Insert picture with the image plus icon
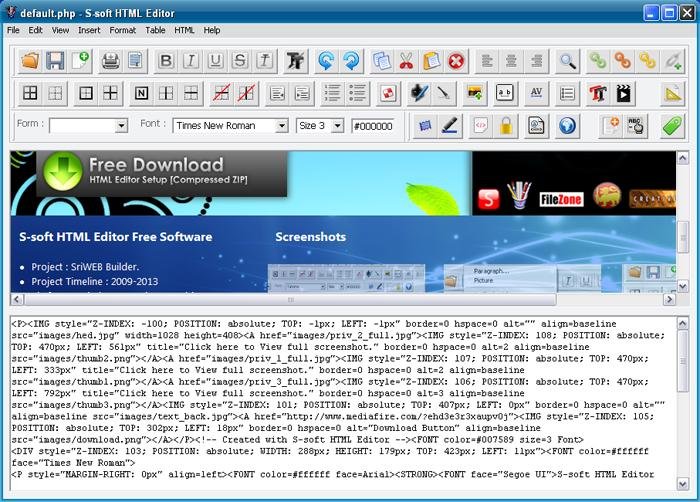 click(475, 93)
